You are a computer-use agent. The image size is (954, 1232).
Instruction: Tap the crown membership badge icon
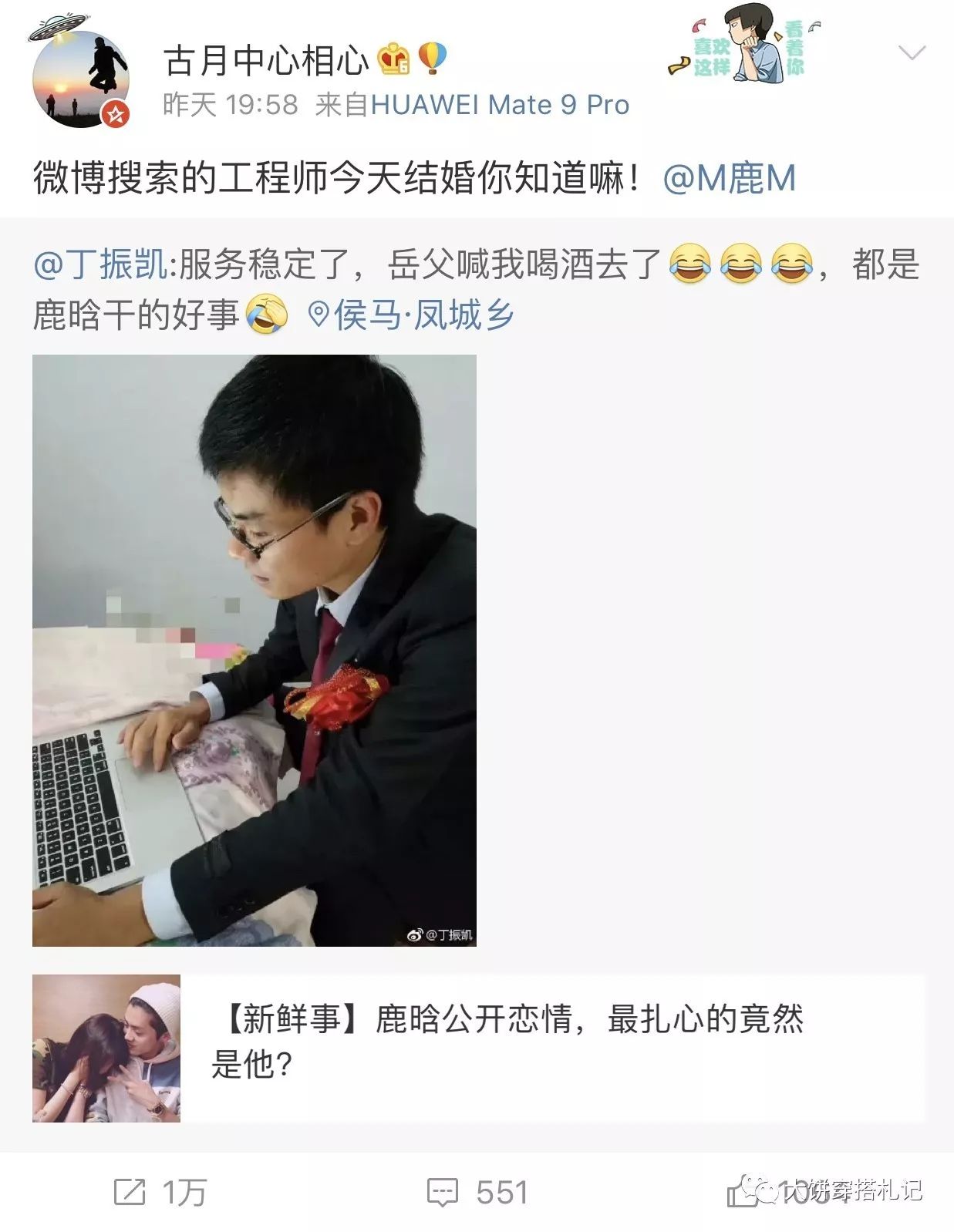coord(393,59)
